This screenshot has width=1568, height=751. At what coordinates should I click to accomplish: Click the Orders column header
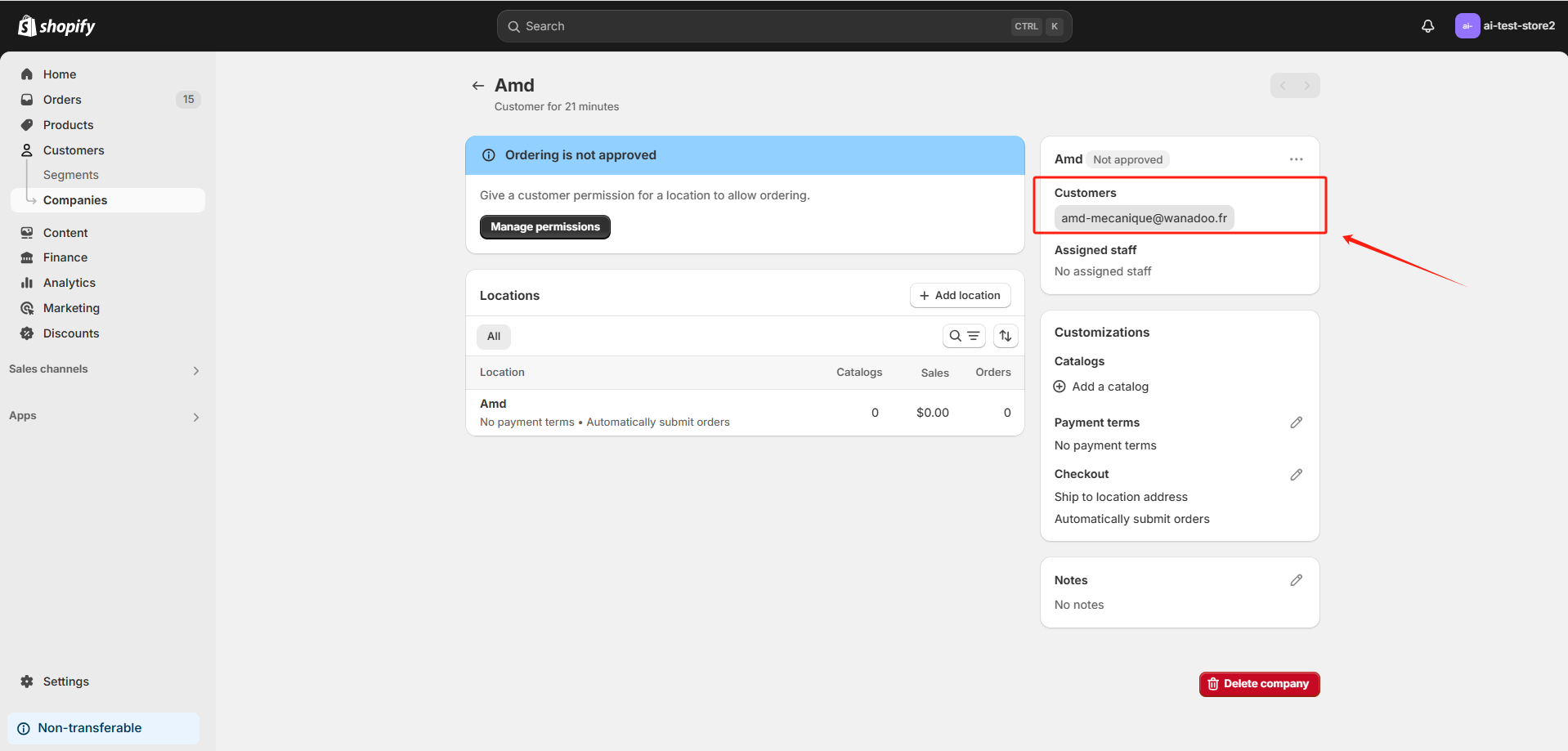(x=993, y=373)
